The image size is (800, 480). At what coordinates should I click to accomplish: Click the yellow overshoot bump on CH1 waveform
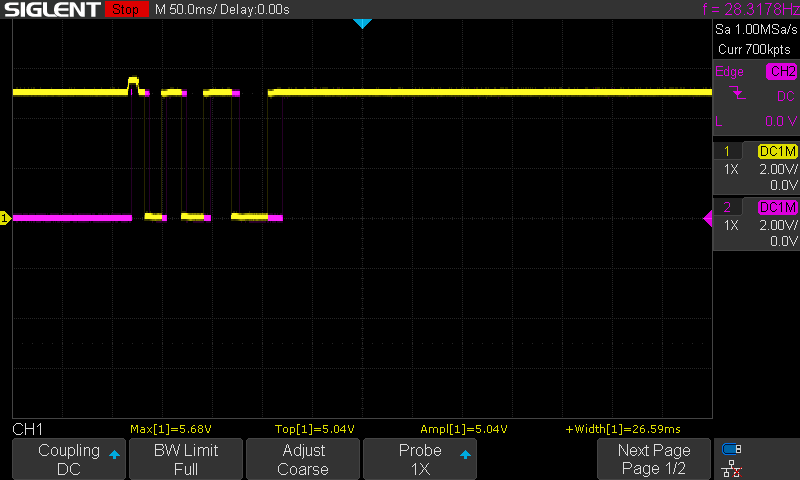coord(133,83)
